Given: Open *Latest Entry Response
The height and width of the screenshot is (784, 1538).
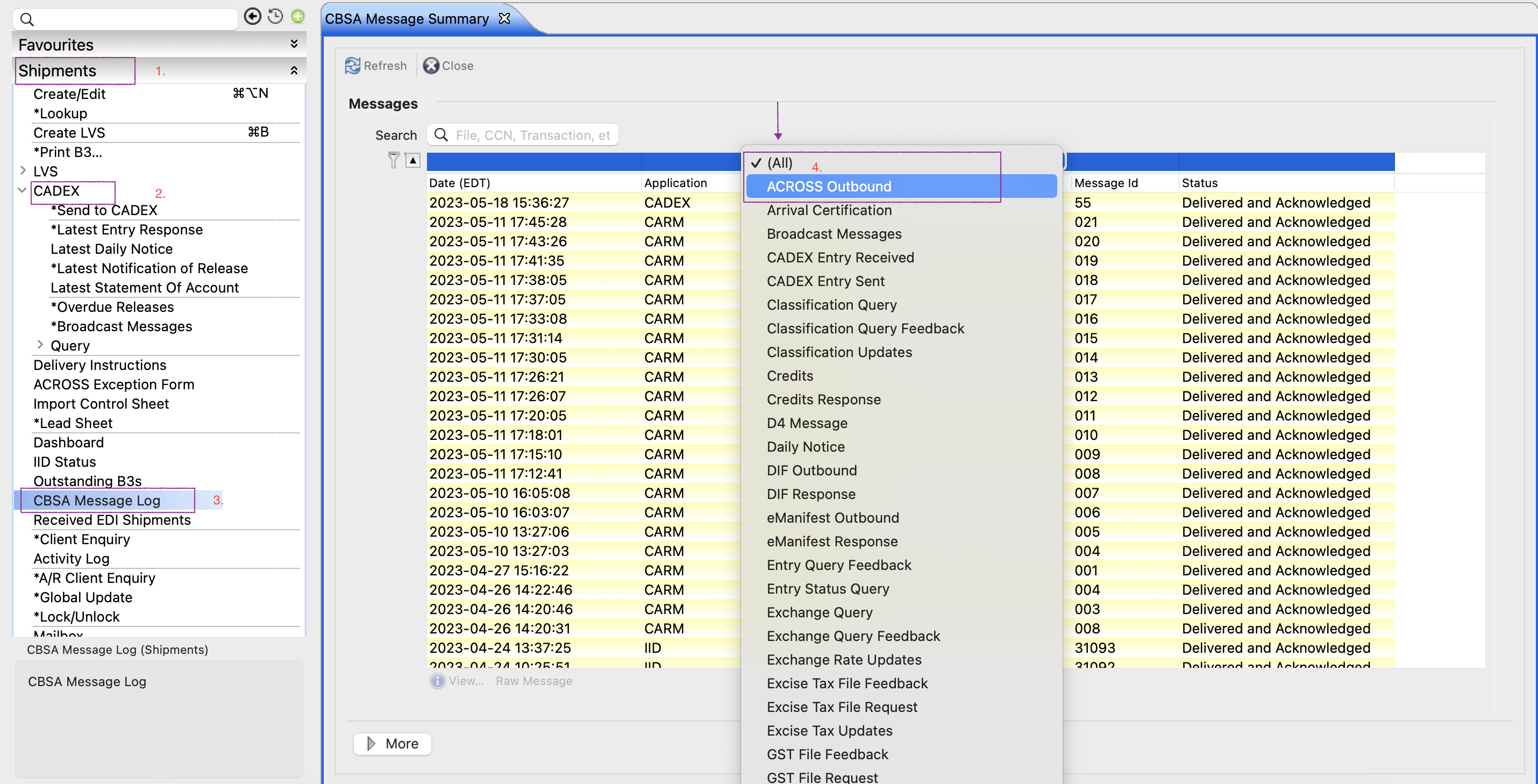Looking at the screenshot, I should click(x=126, y=229).
